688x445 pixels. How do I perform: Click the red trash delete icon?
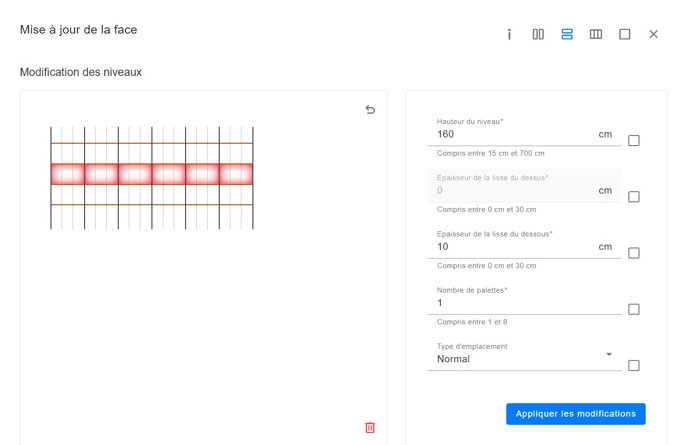click(x=370, y=427)
